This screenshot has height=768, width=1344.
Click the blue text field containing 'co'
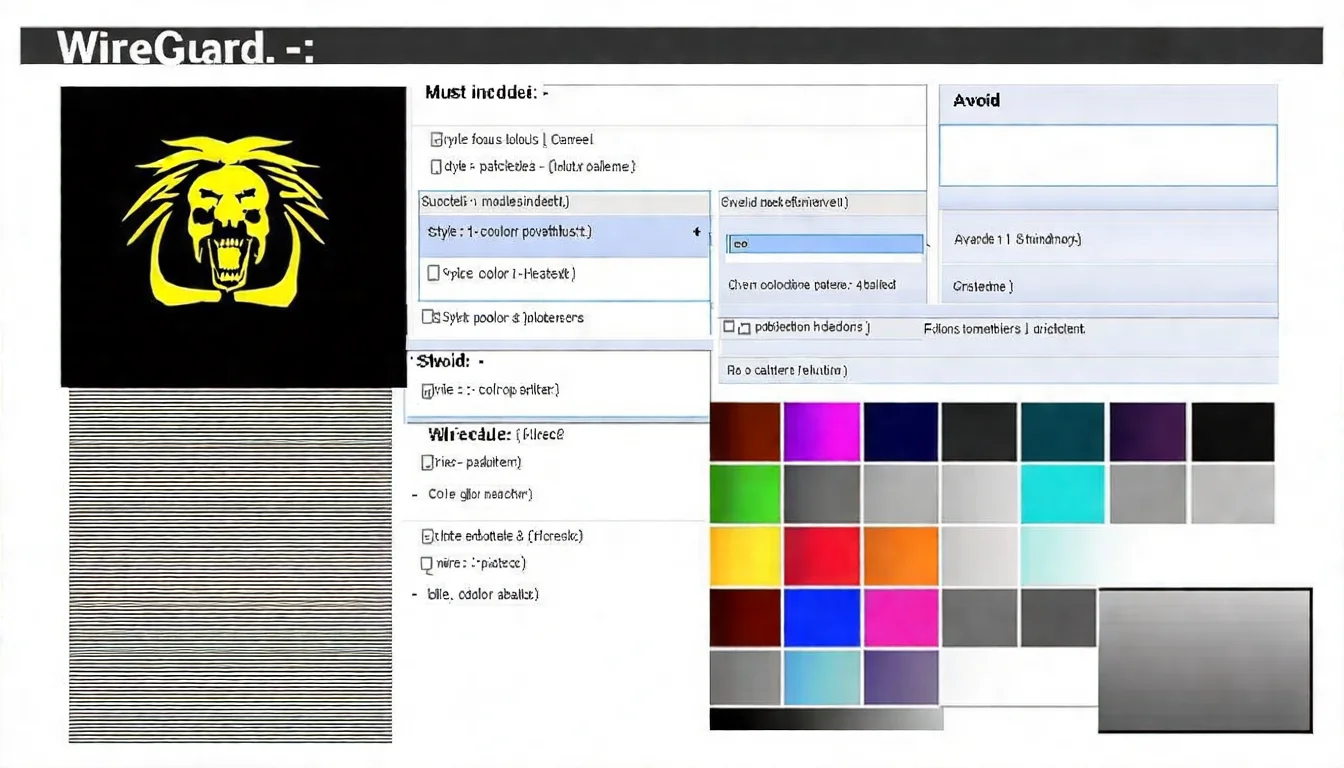point(825,244)
